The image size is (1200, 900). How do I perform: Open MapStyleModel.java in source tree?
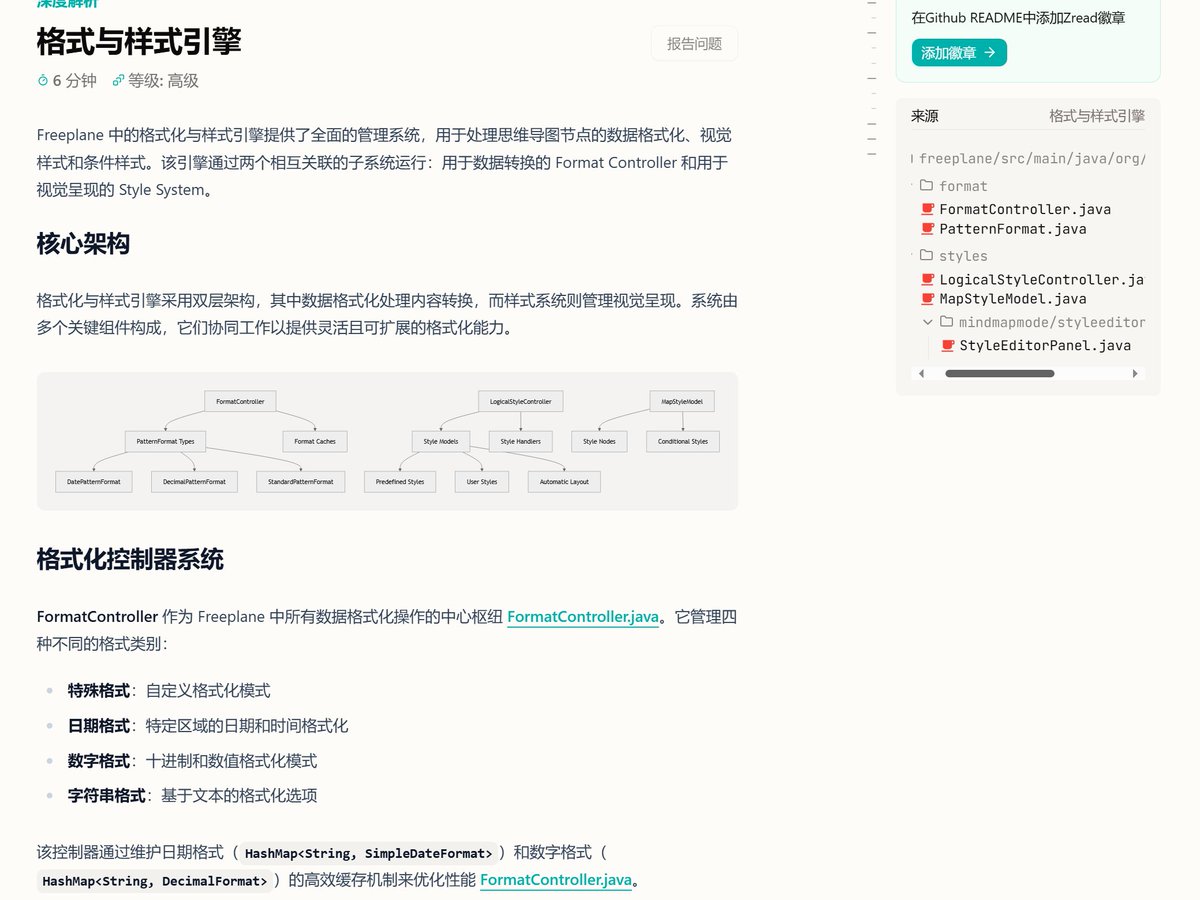click(x=1012, y=298)
